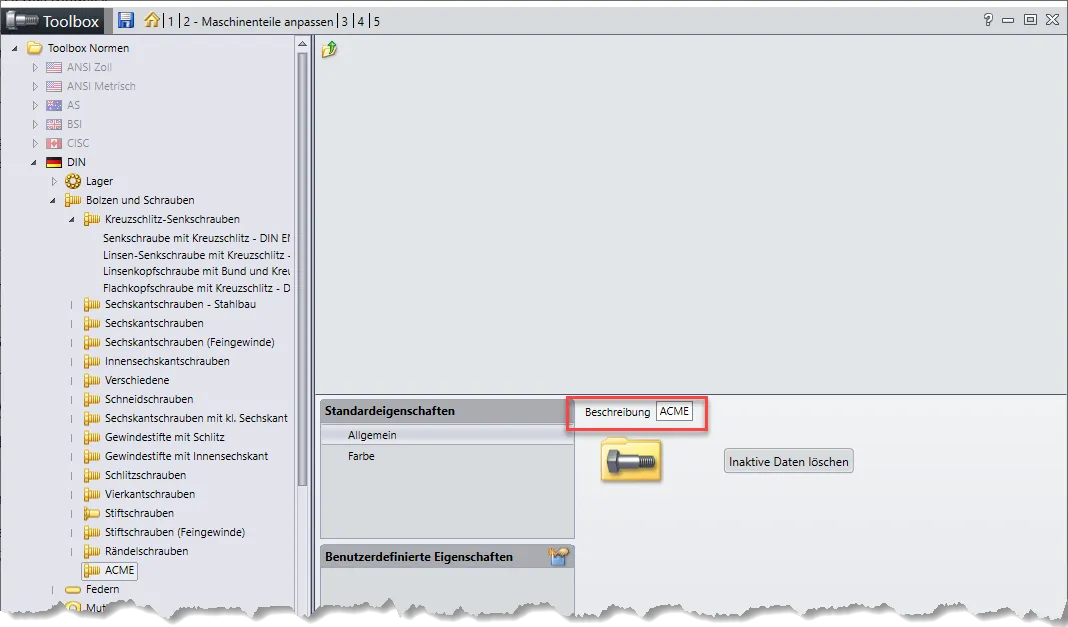Select the ACME folder in the tree

click(x=119, y=570)
